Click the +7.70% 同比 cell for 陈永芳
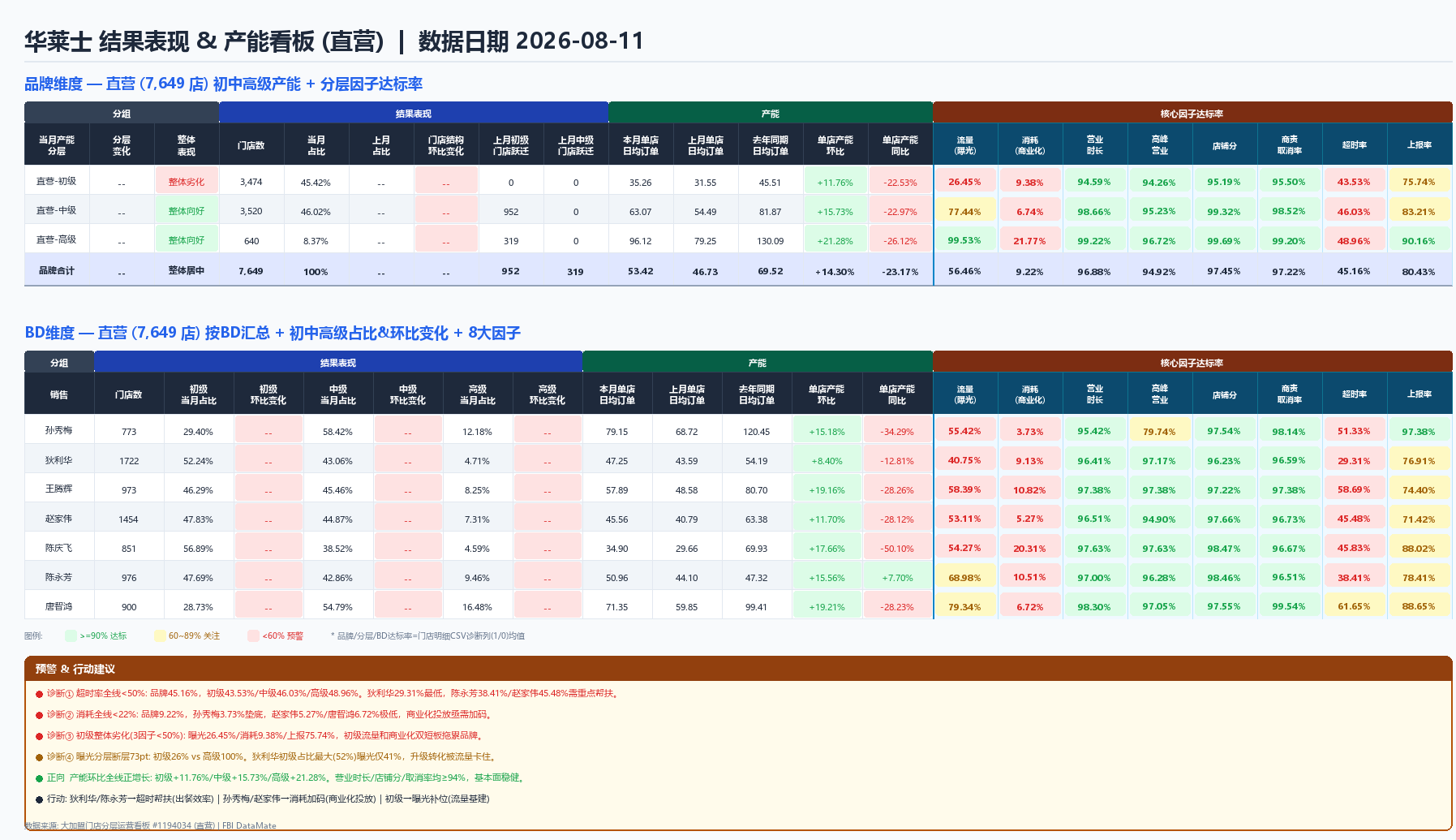1456x840 pixels. 897,578
